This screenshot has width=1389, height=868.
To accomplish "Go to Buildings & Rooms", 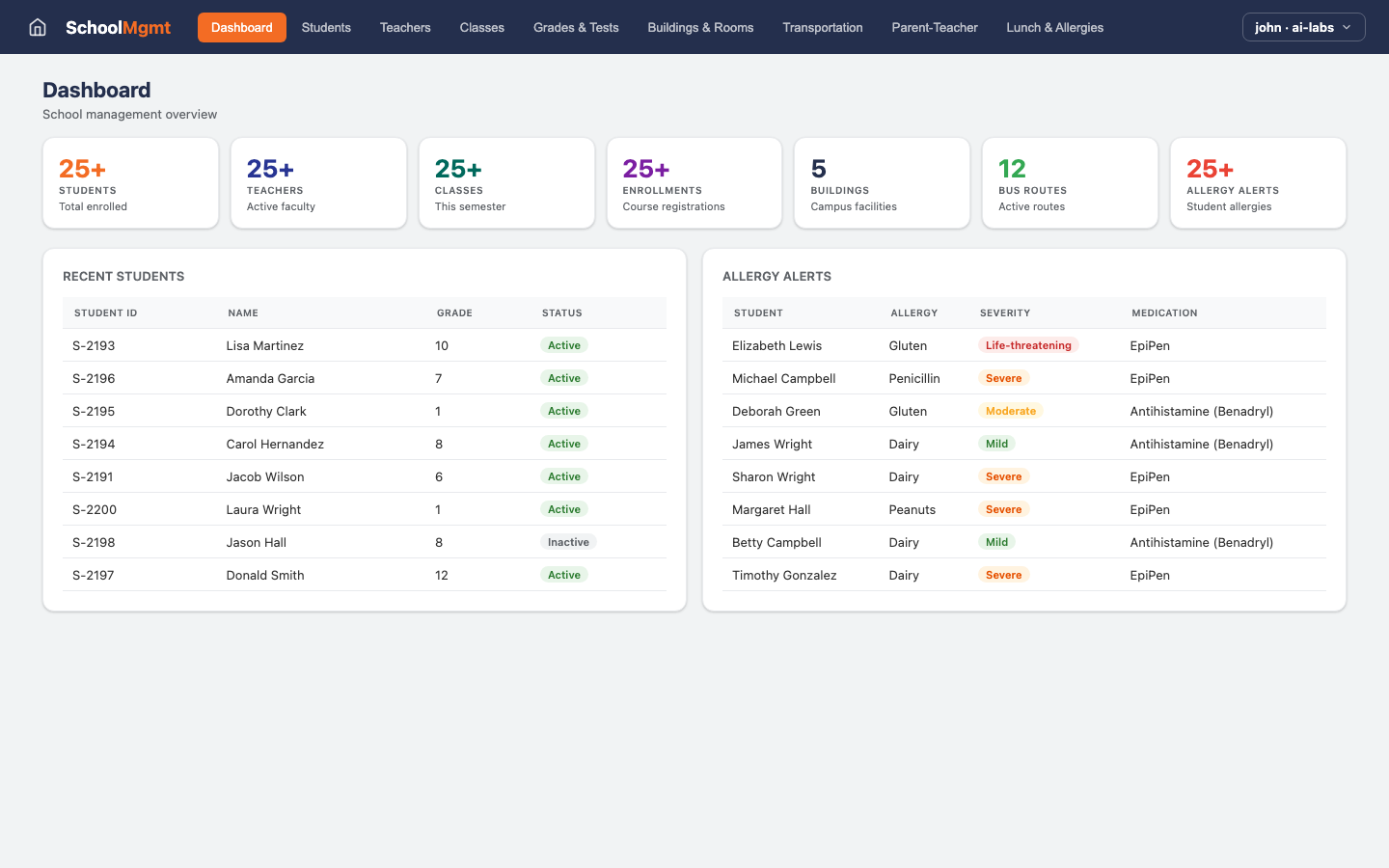I will coord(700,27).
